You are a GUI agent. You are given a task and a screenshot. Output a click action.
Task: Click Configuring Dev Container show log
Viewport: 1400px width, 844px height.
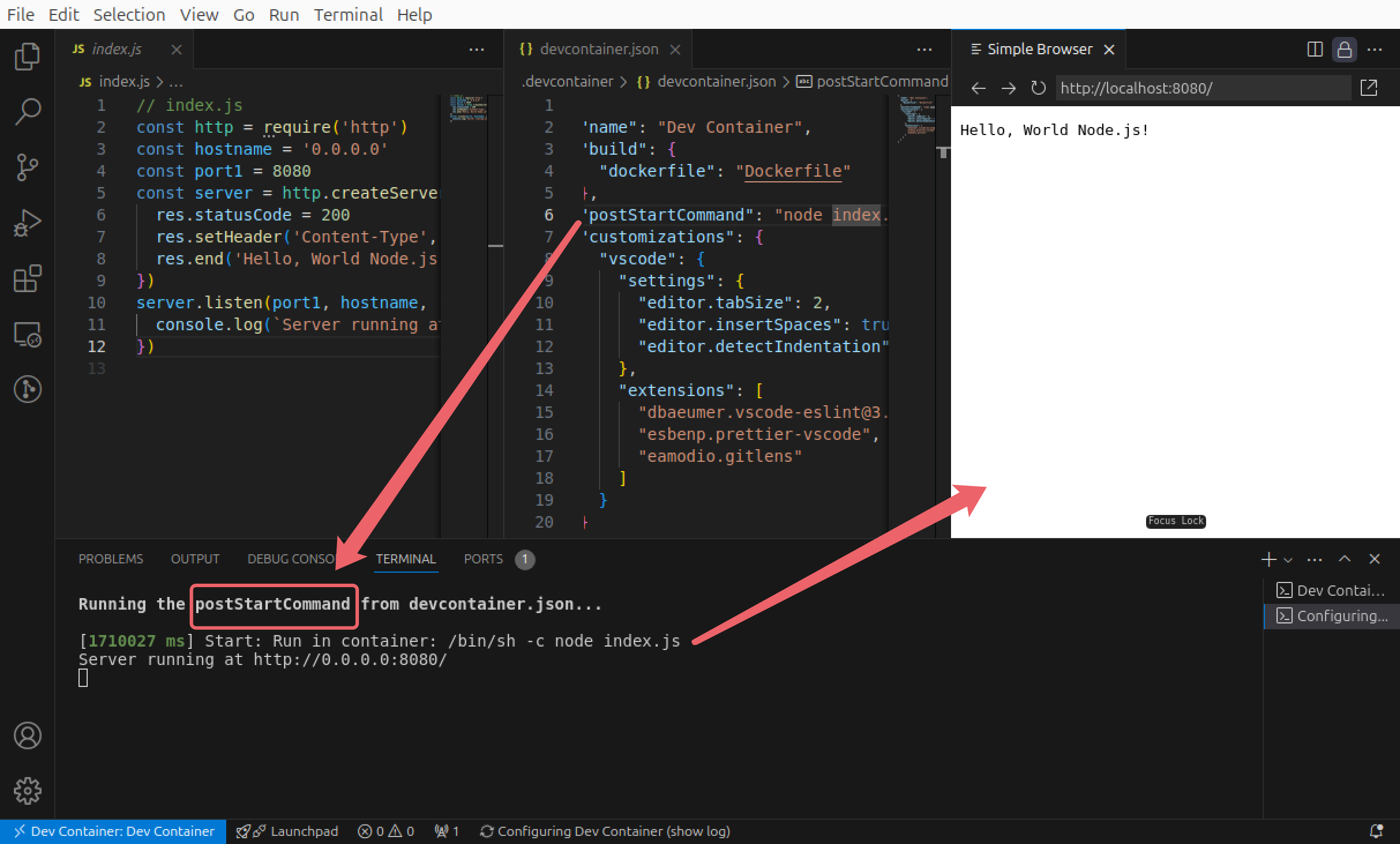pyautogui.click(x=605, y=831)
